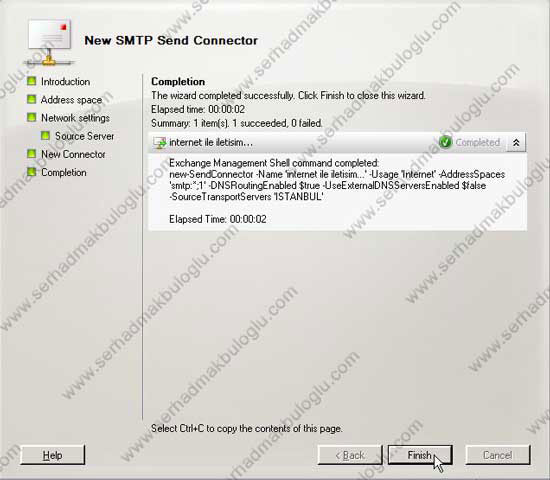
Task: Collapse the internet ile iletisim details chevron
Action: click(x=516, y=142)
